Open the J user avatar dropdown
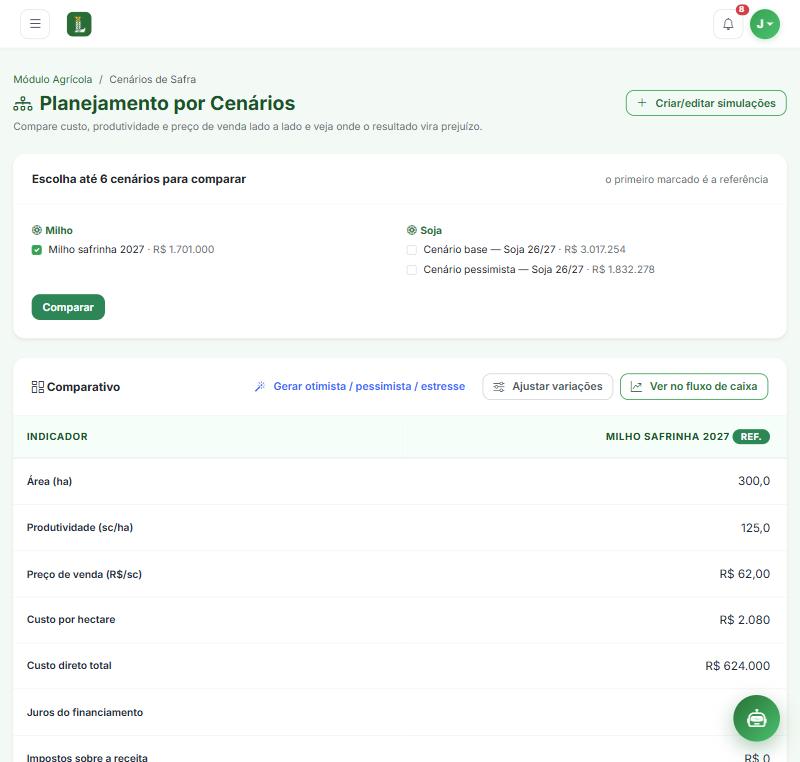Image resolution: width=800 pixels, height=762 pixels. 764,24
